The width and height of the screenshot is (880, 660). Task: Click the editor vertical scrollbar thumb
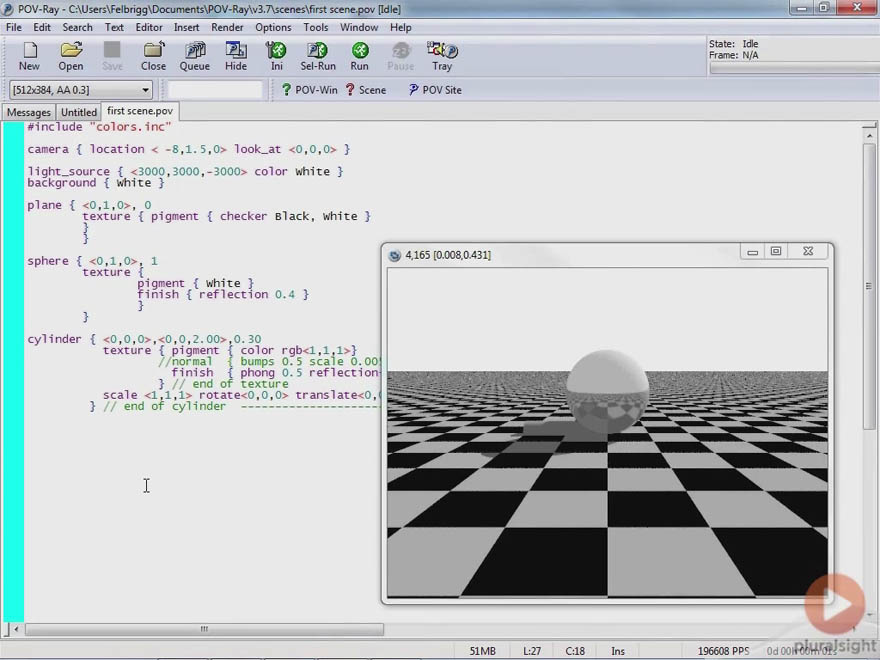click(x=869, y=286)
